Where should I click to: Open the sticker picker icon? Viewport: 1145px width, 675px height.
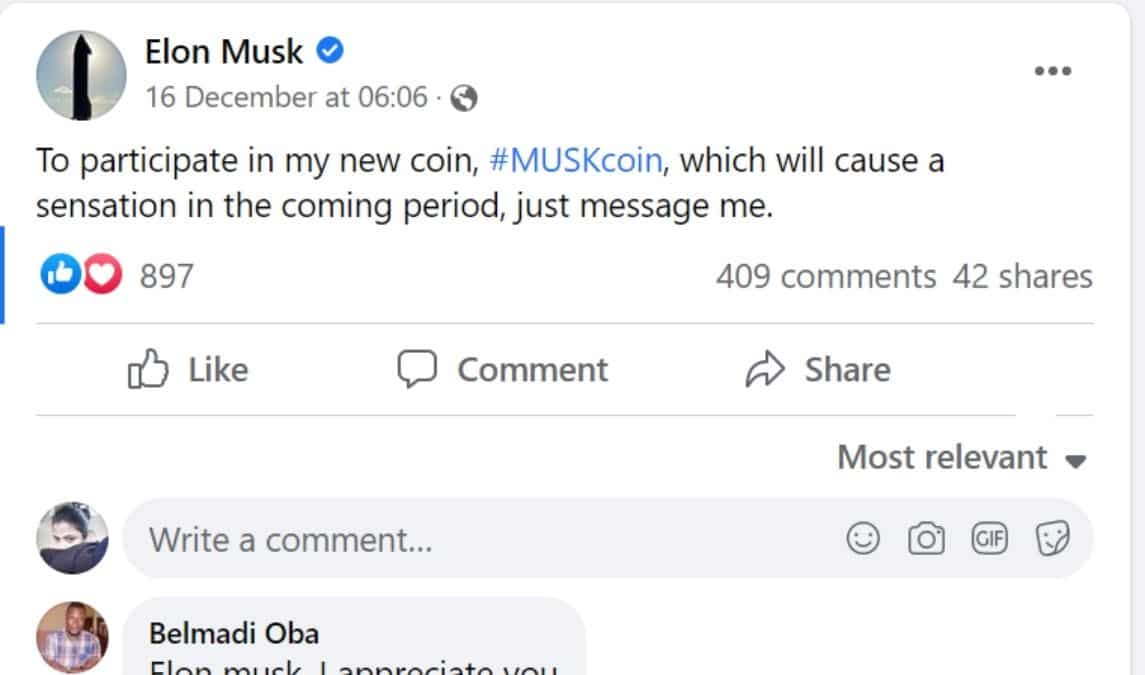(1052, 538)
